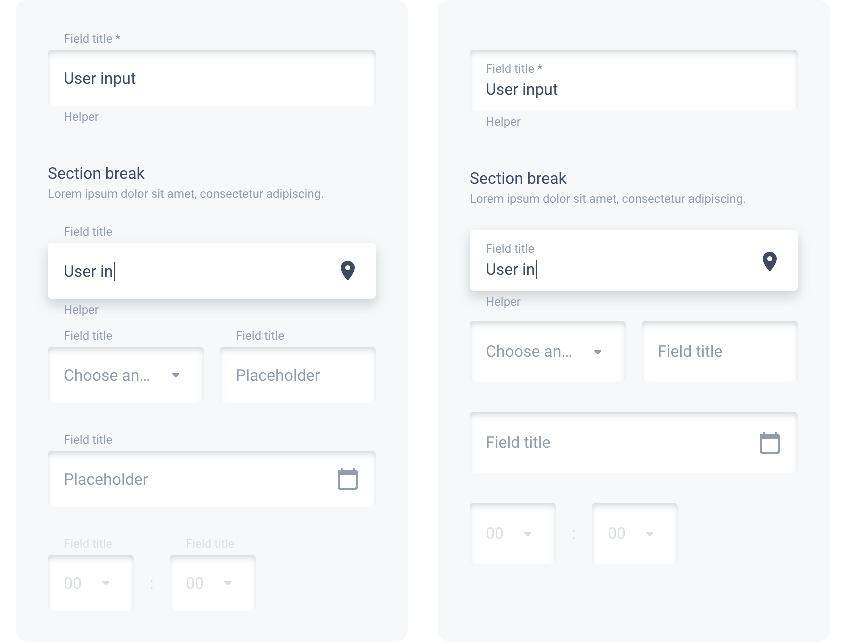
Task: Open calendar icon in right Field title field
Action: [770, 443]
